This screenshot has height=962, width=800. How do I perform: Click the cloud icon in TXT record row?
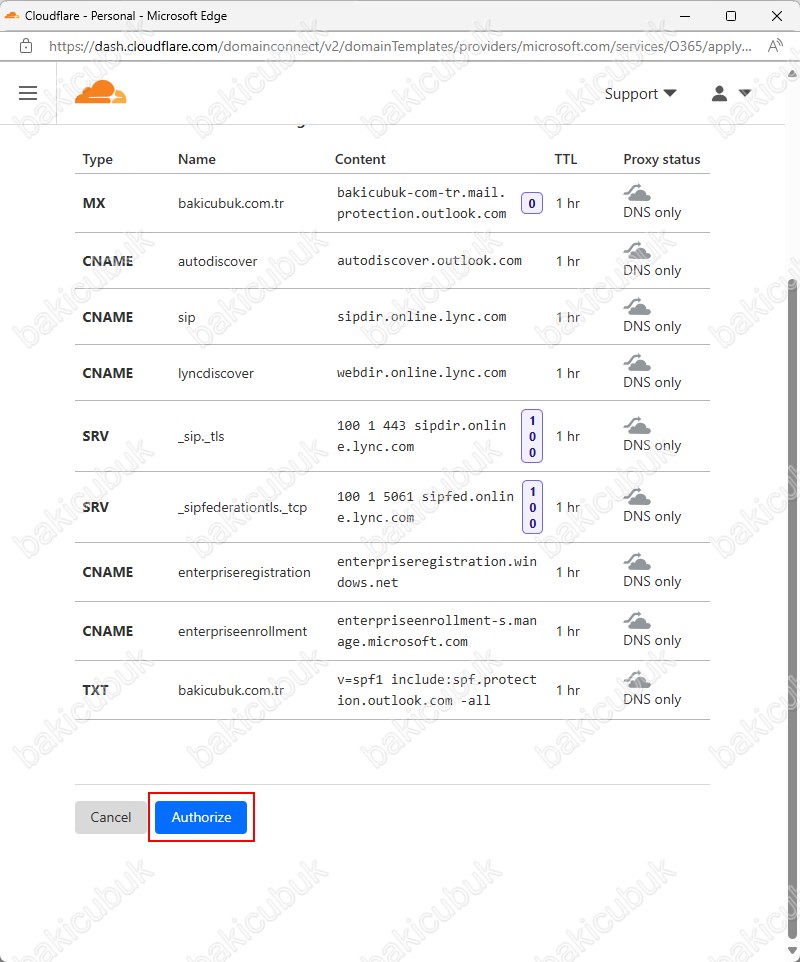[x=637, y=680]
